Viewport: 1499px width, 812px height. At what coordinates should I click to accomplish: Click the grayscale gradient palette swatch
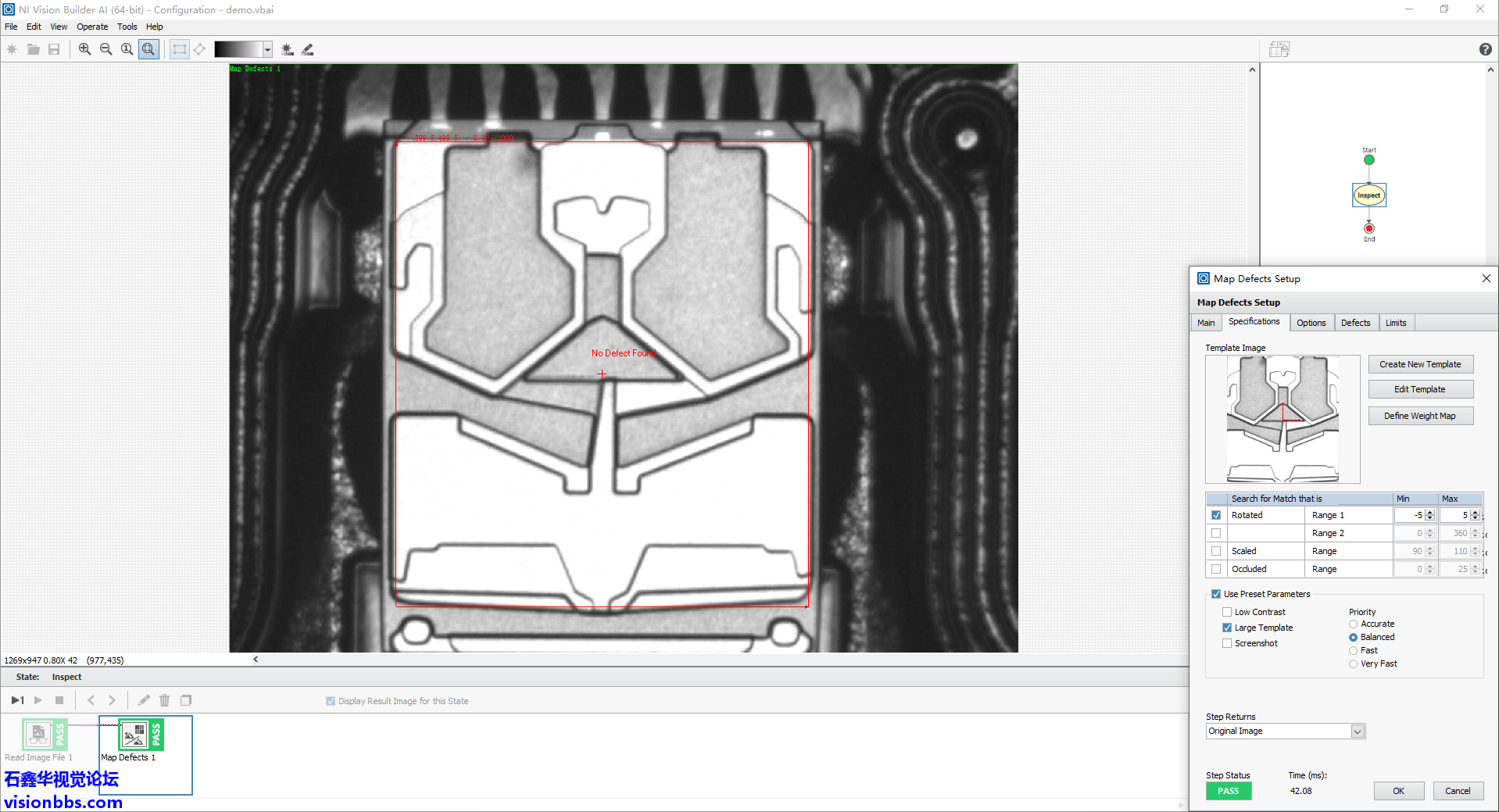[x=238, y=49]
